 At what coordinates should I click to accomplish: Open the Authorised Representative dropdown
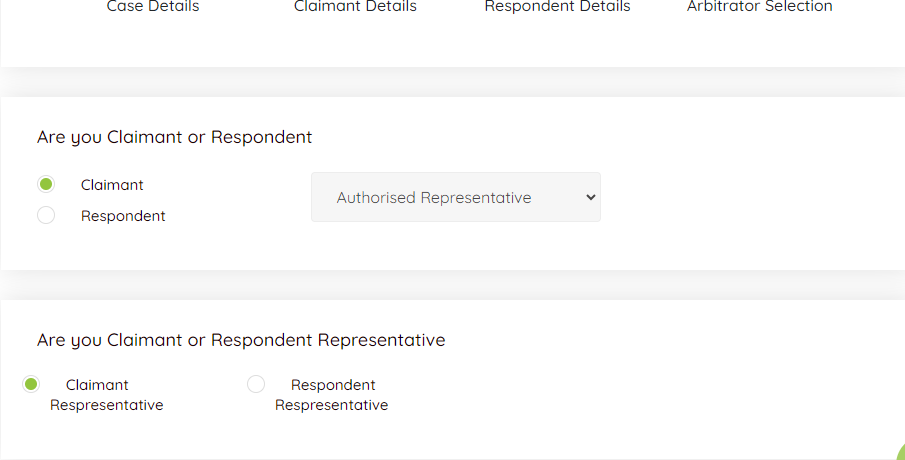point(455,197)
